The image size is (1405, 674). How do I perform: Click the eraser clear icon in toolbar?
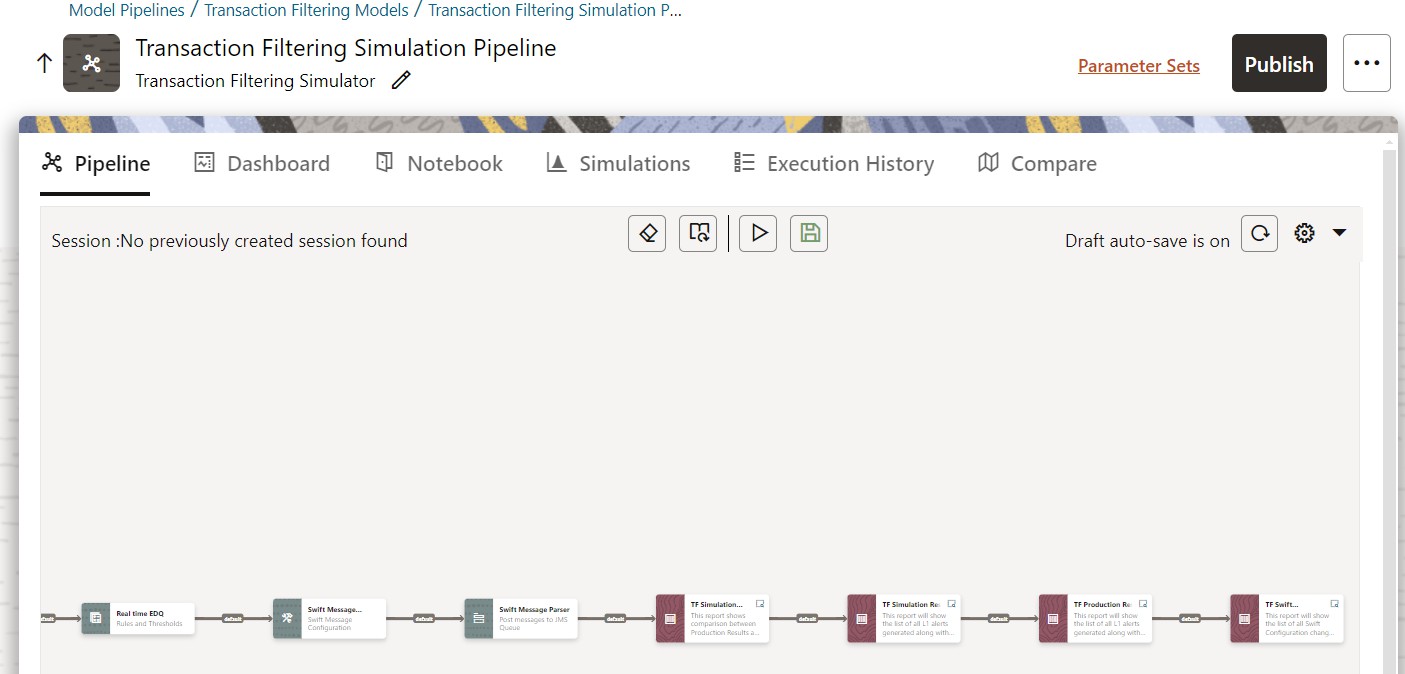click(x=647, y=233)
